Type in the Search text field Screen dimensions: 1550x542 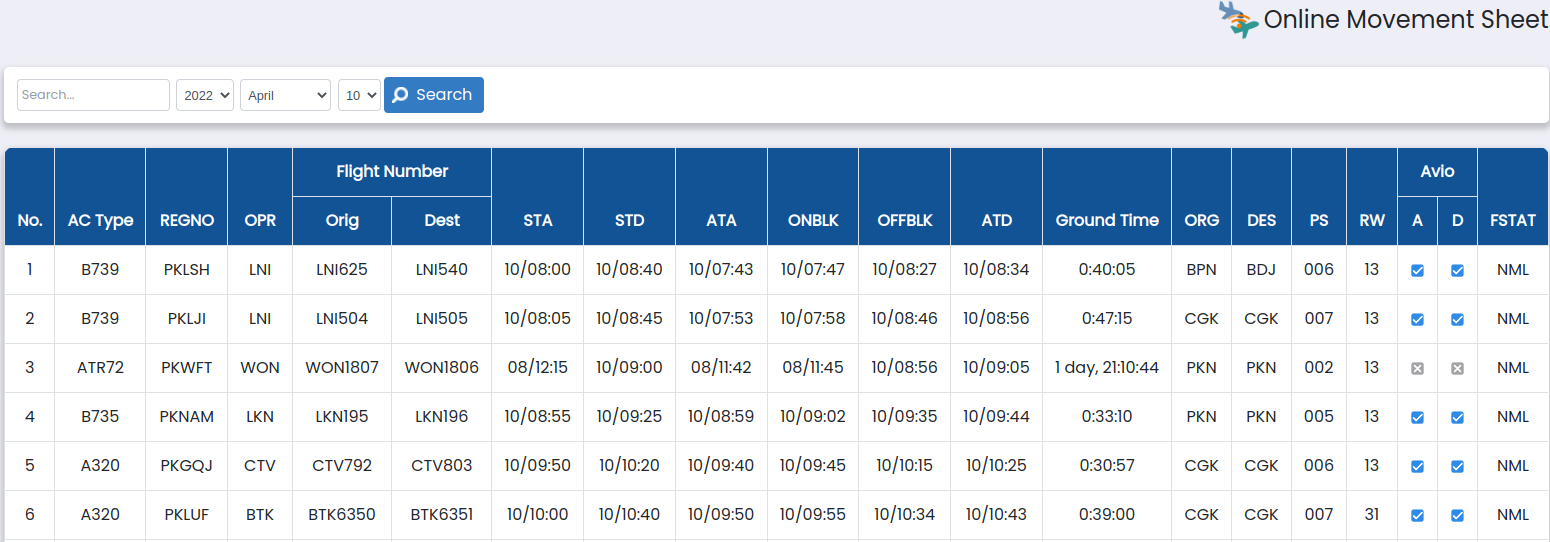coord(93,95)
